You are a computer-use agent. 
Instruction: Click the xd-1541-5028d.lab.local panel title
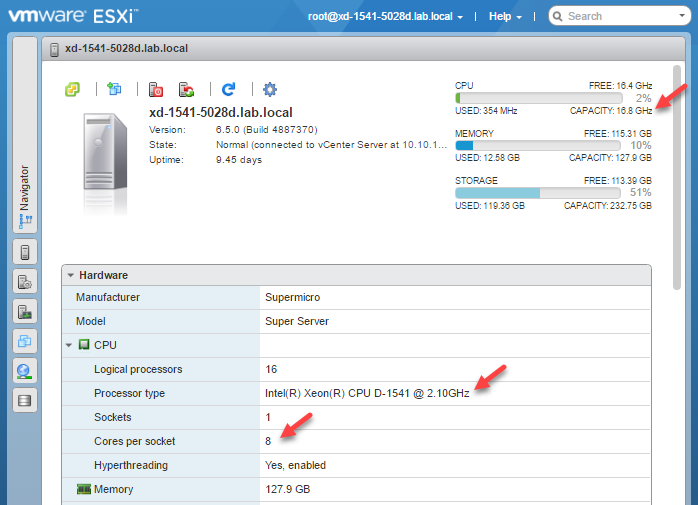pos(126,48)
